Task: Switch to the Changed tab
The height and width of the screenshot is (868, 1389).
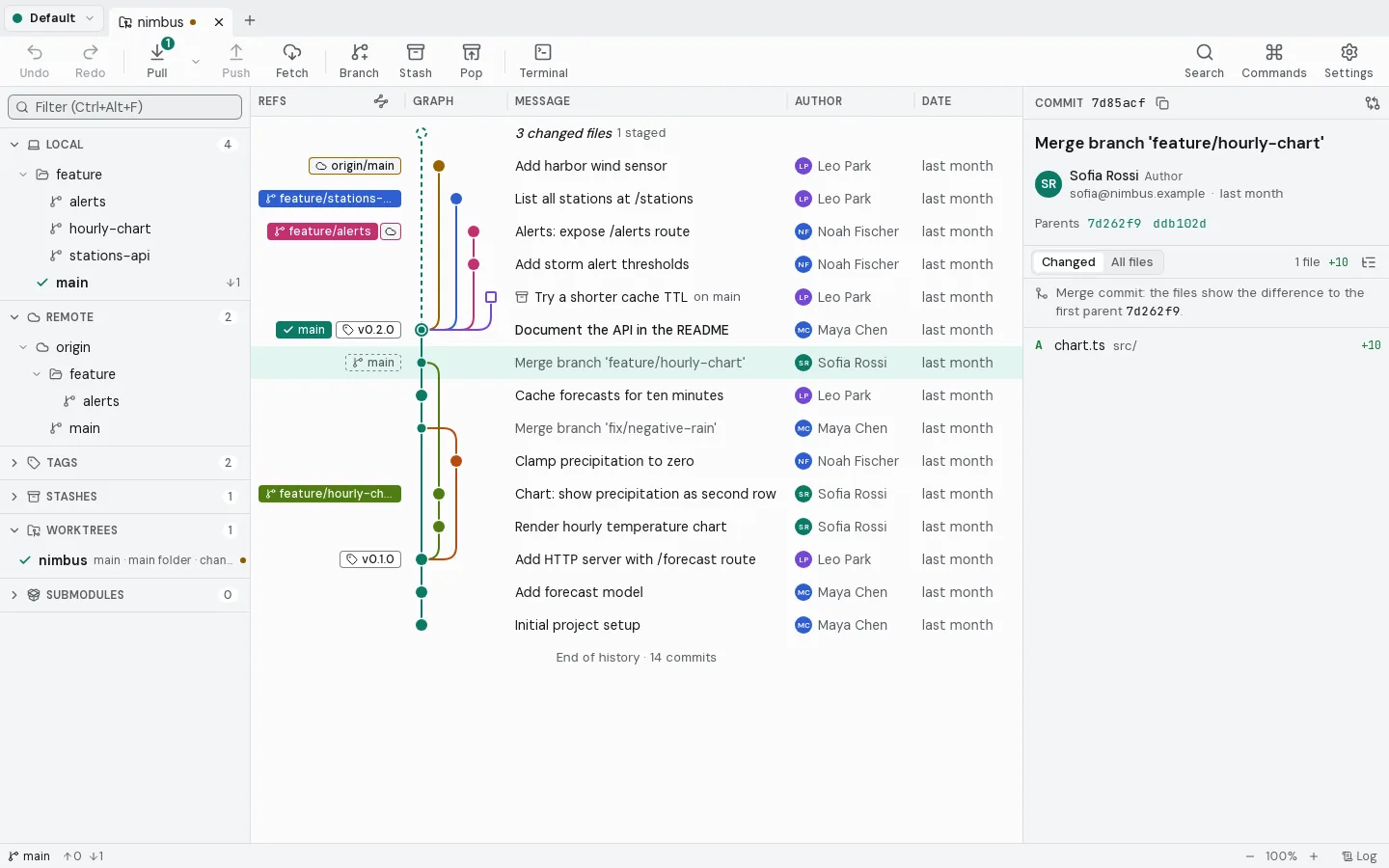Action: [1068, 262]
